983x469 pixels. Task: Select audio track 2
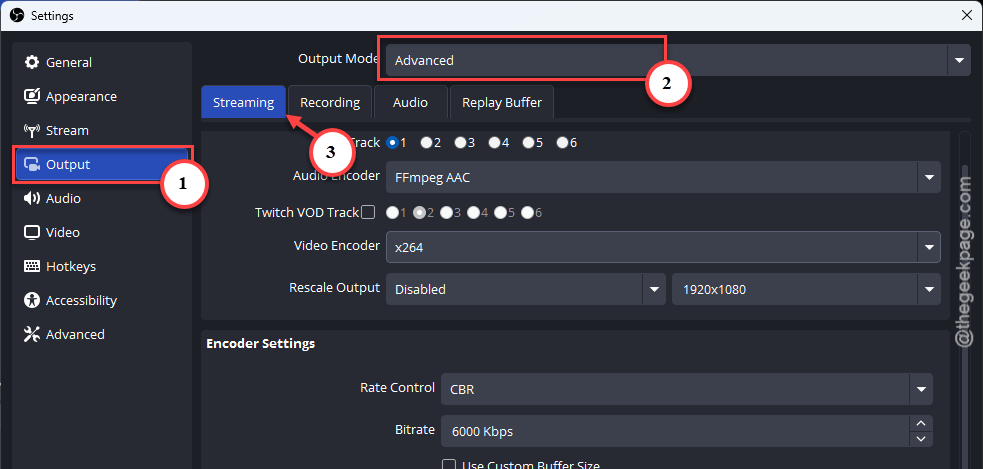[x=426, y=142]
